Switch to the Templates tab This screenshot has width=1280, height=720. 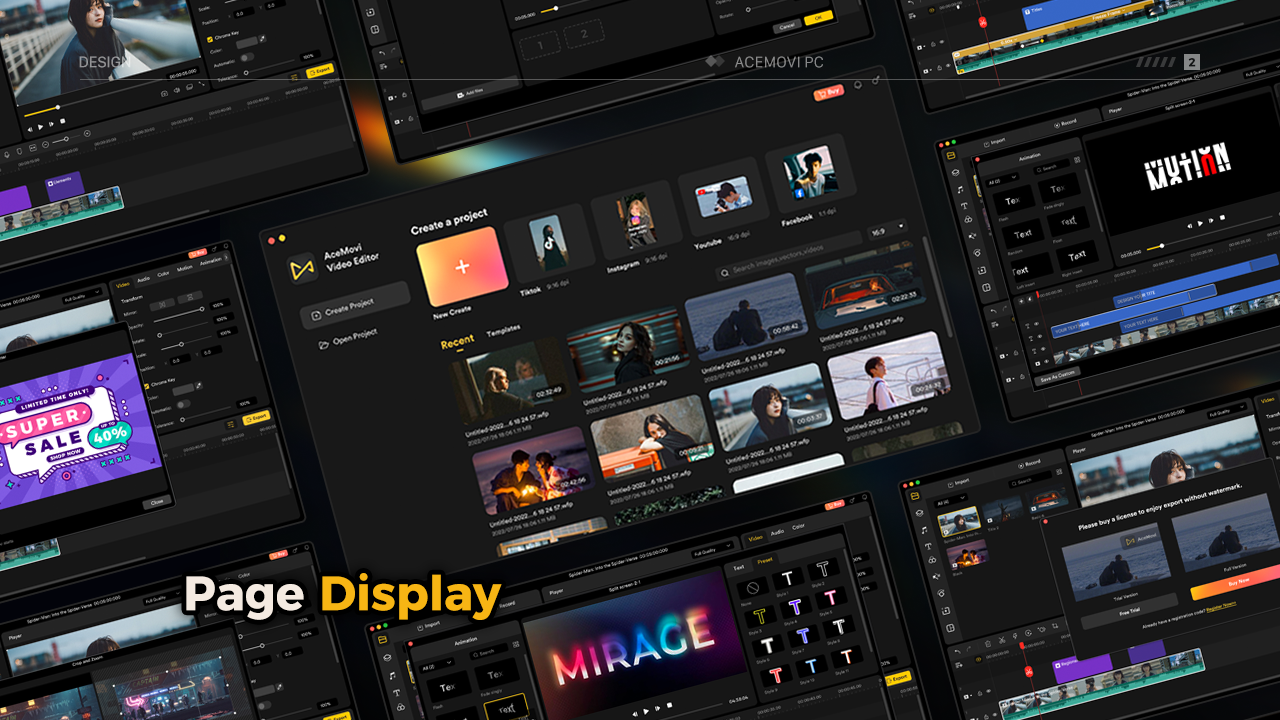coord(503,330)
